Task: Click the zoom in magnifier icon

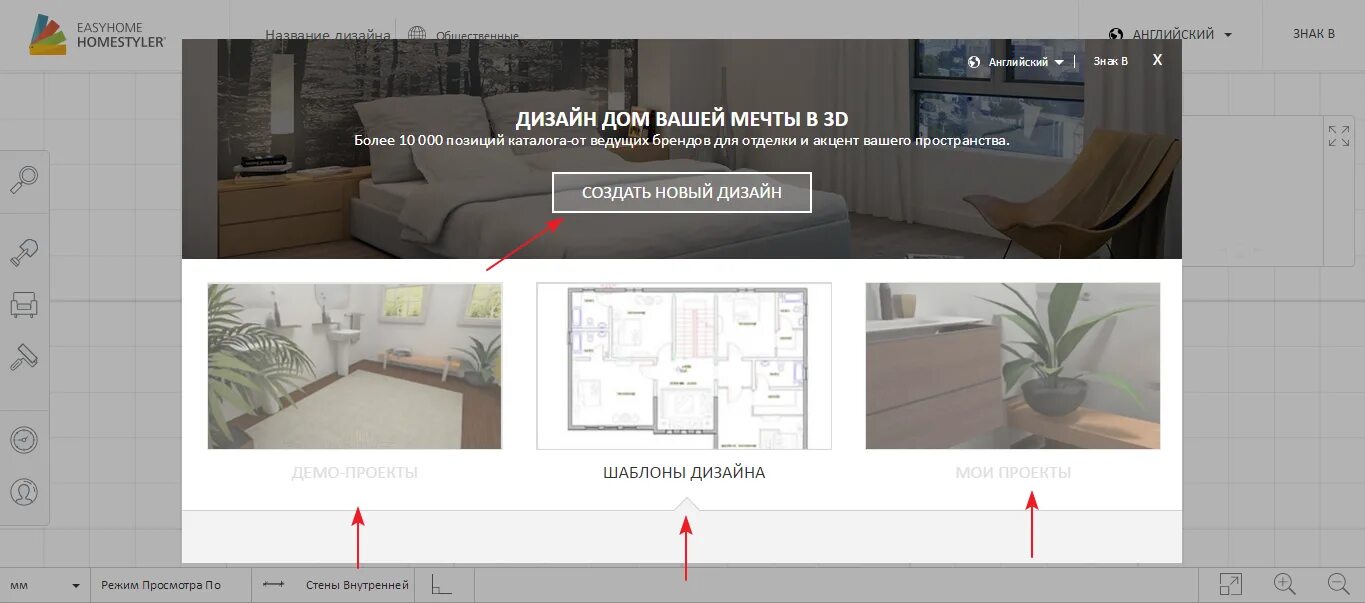Action: pos(1286,583)
